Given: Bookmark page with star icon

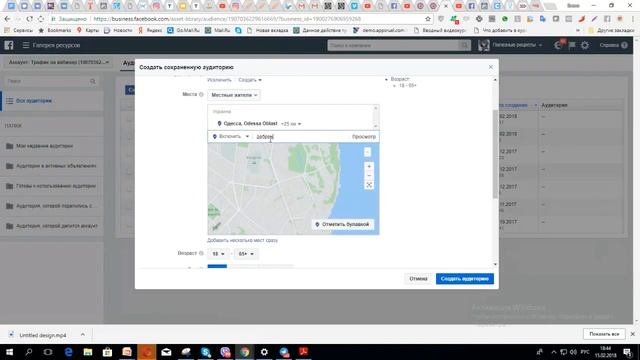Looking at the screenshot, I should (428, 19).
